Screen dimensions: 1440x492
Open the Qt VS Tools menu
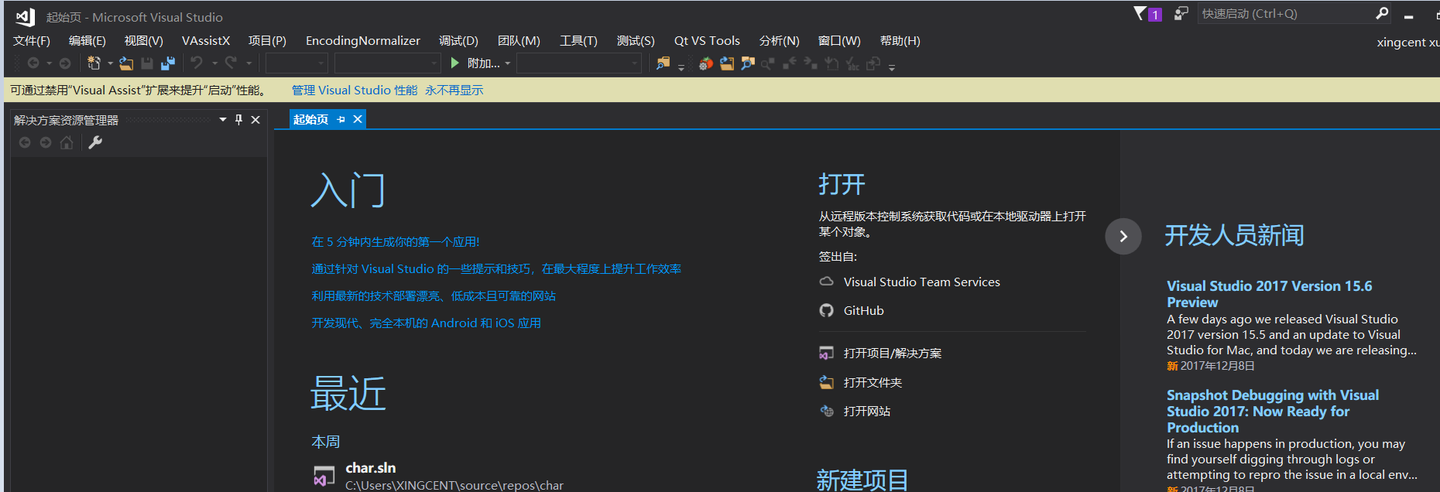(x=707, y=41)
